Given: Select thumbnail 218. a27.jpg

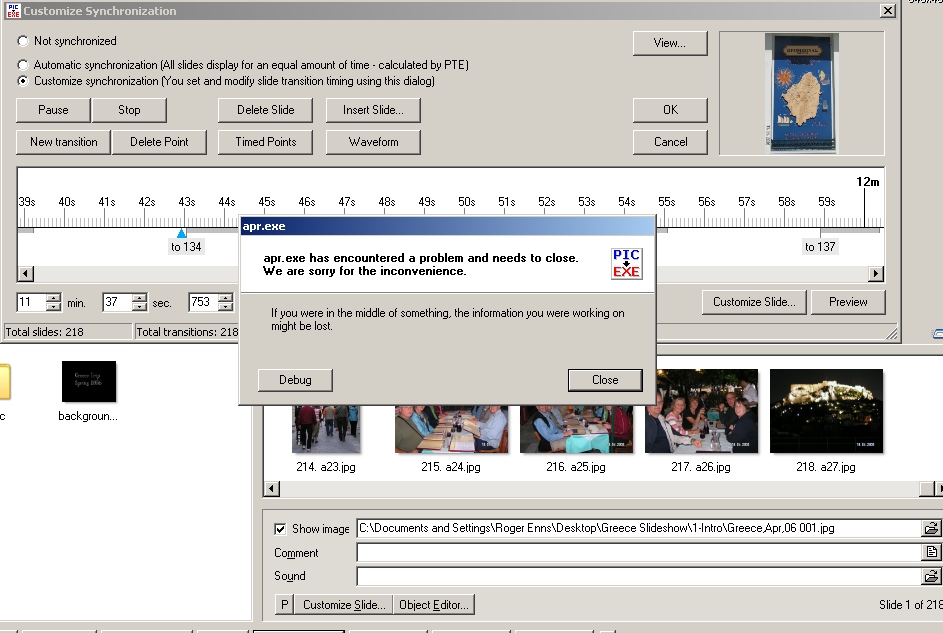Looking at the screenshot, I should [826, 411].
